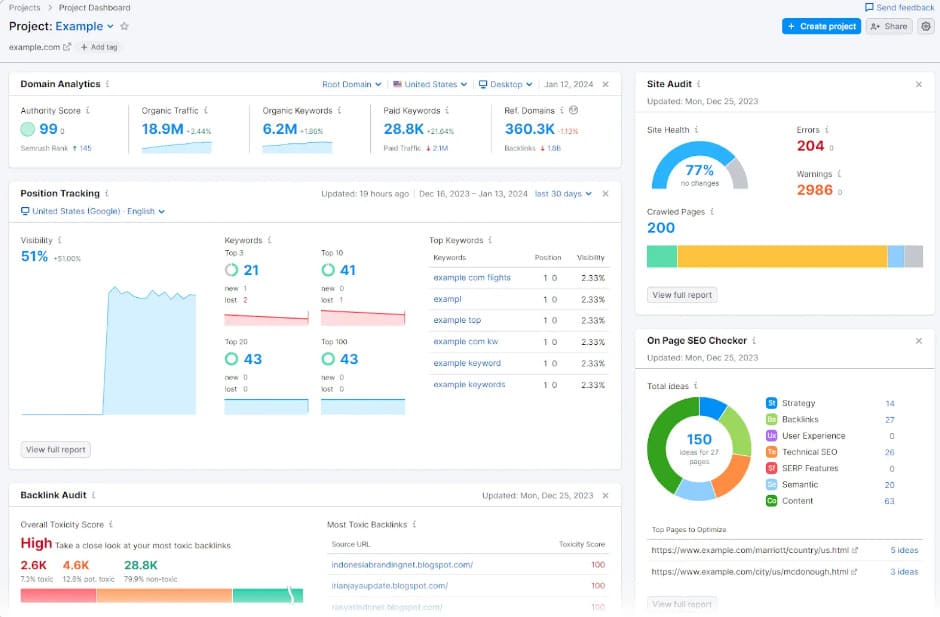Viewport: 940px width, 617px height.
Task: Show Site Health info tooltip icon
Action: coord(696,130)
